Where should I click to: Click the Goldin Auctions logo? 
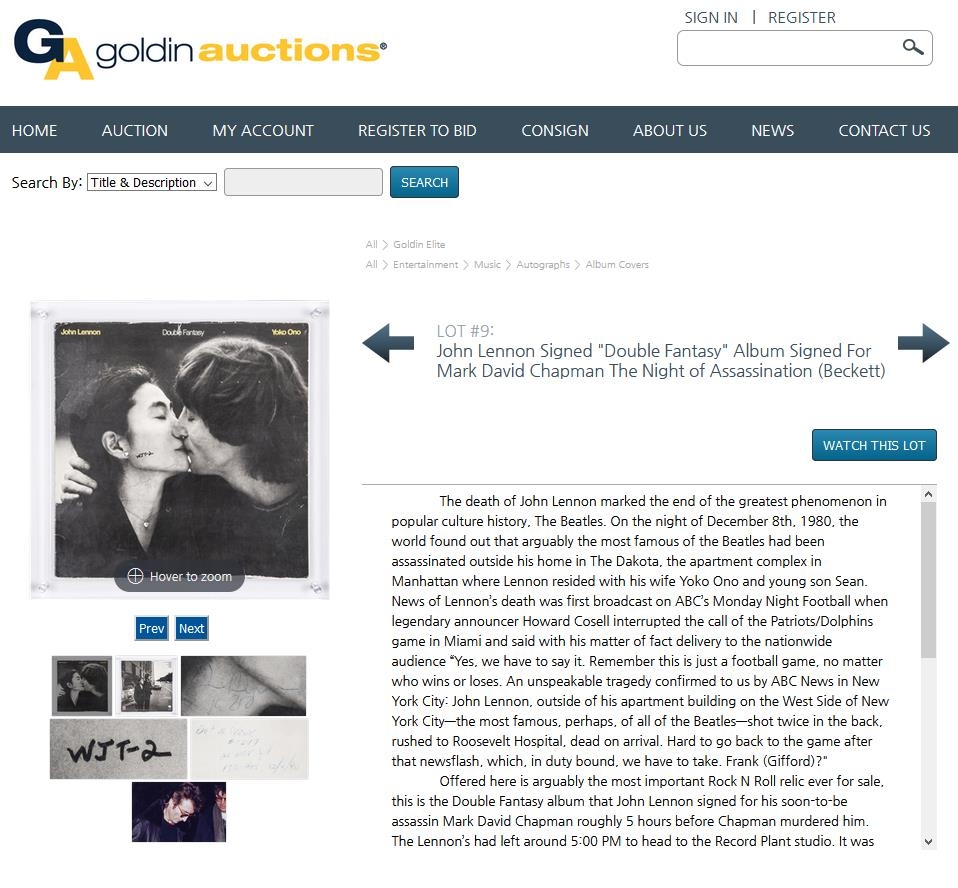click(x=200, y=50)
